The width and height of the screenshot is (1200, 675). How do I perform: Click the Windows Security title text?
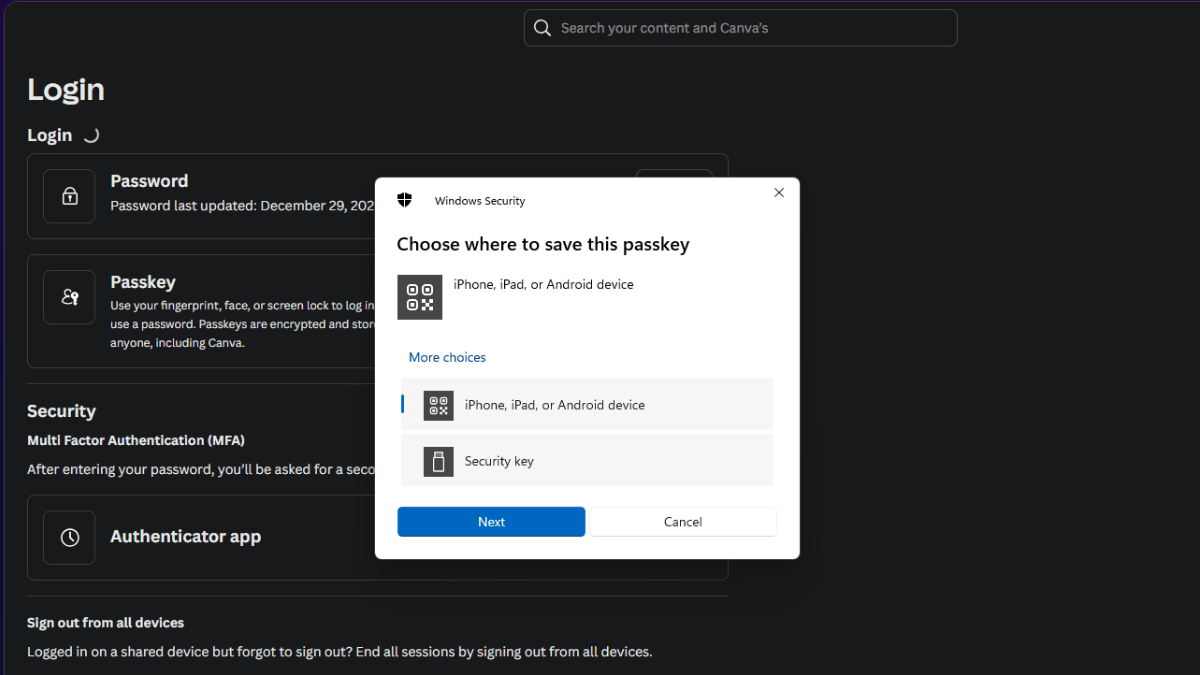click(x=480, y=201)
